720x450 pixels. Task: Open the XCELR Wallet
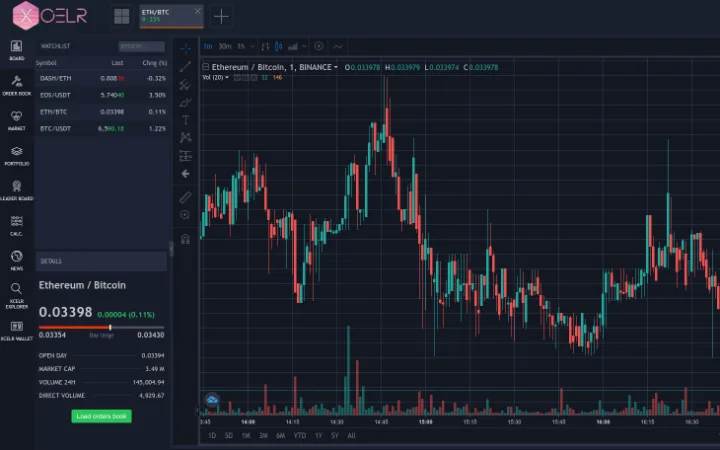tap(17, 331)
